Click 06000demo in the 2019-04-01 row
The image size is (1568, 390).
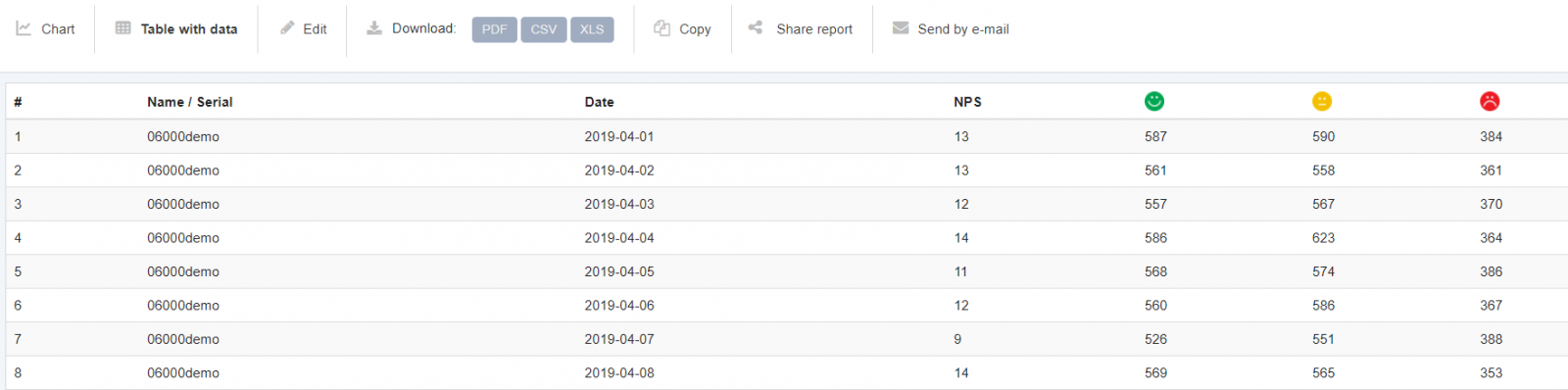(x=183, y=137)
